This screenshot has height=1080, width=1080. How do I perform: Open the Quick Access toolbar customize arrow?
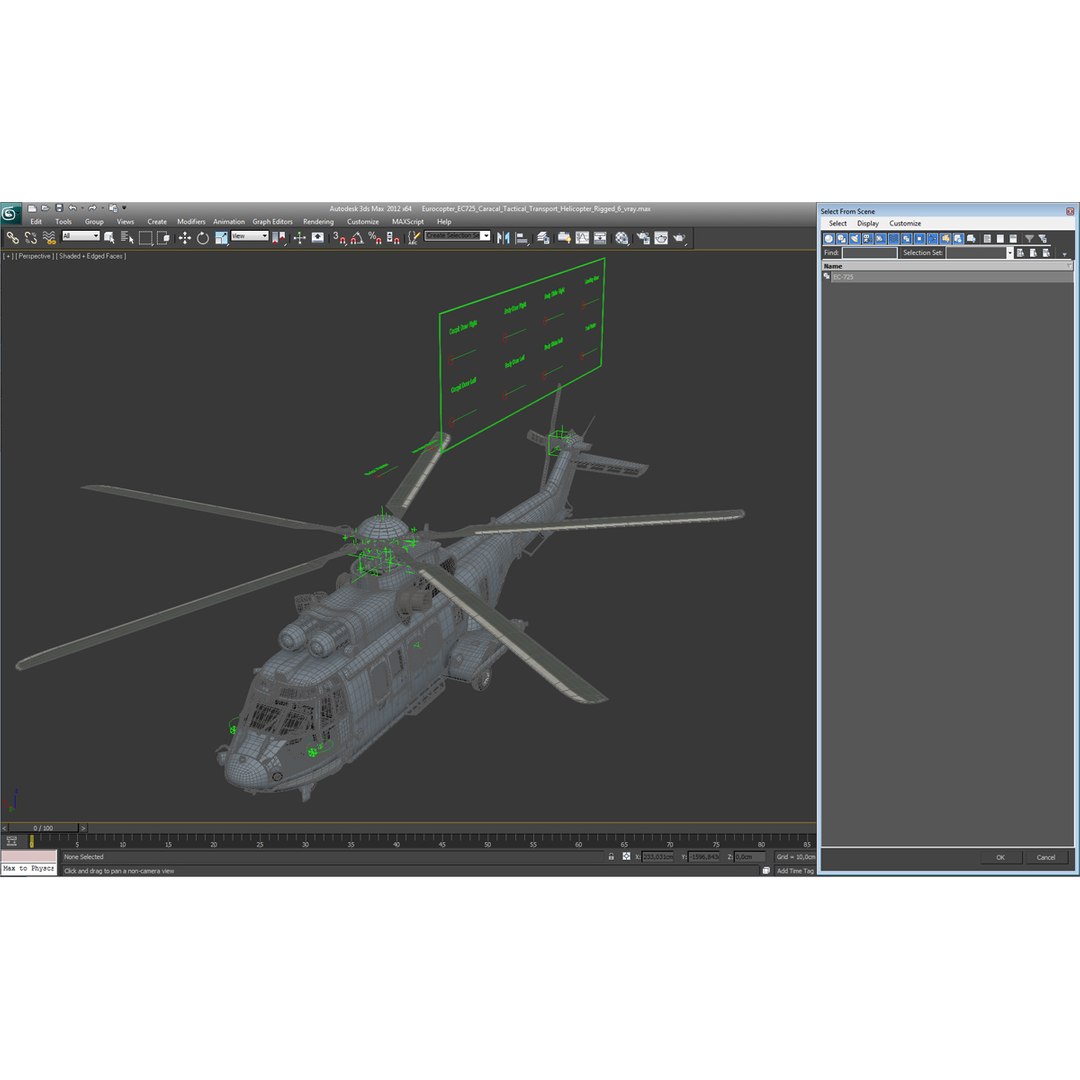point(124,208)
